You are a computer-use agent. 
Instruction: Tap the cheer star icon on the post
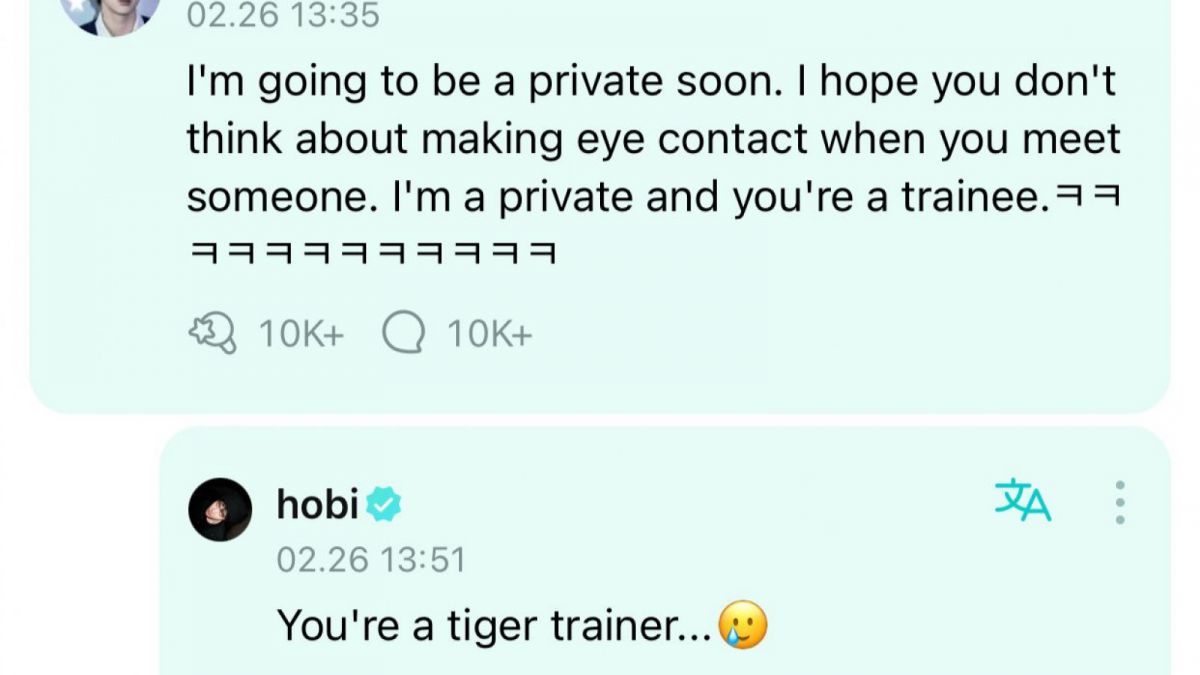coord(213,331)
